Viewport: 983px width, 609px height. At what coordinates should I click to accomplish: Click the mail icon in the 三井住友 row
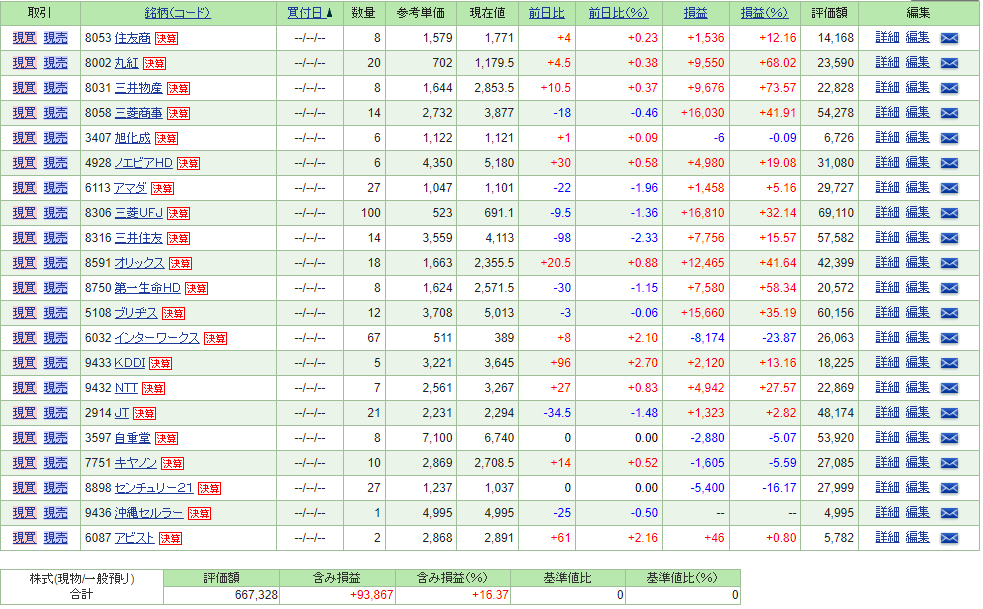point(949,238)
